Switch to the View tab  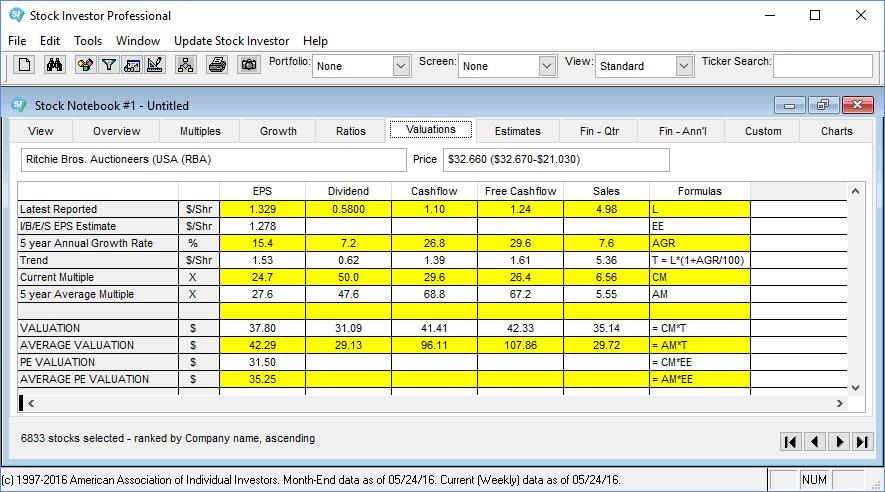41,131
